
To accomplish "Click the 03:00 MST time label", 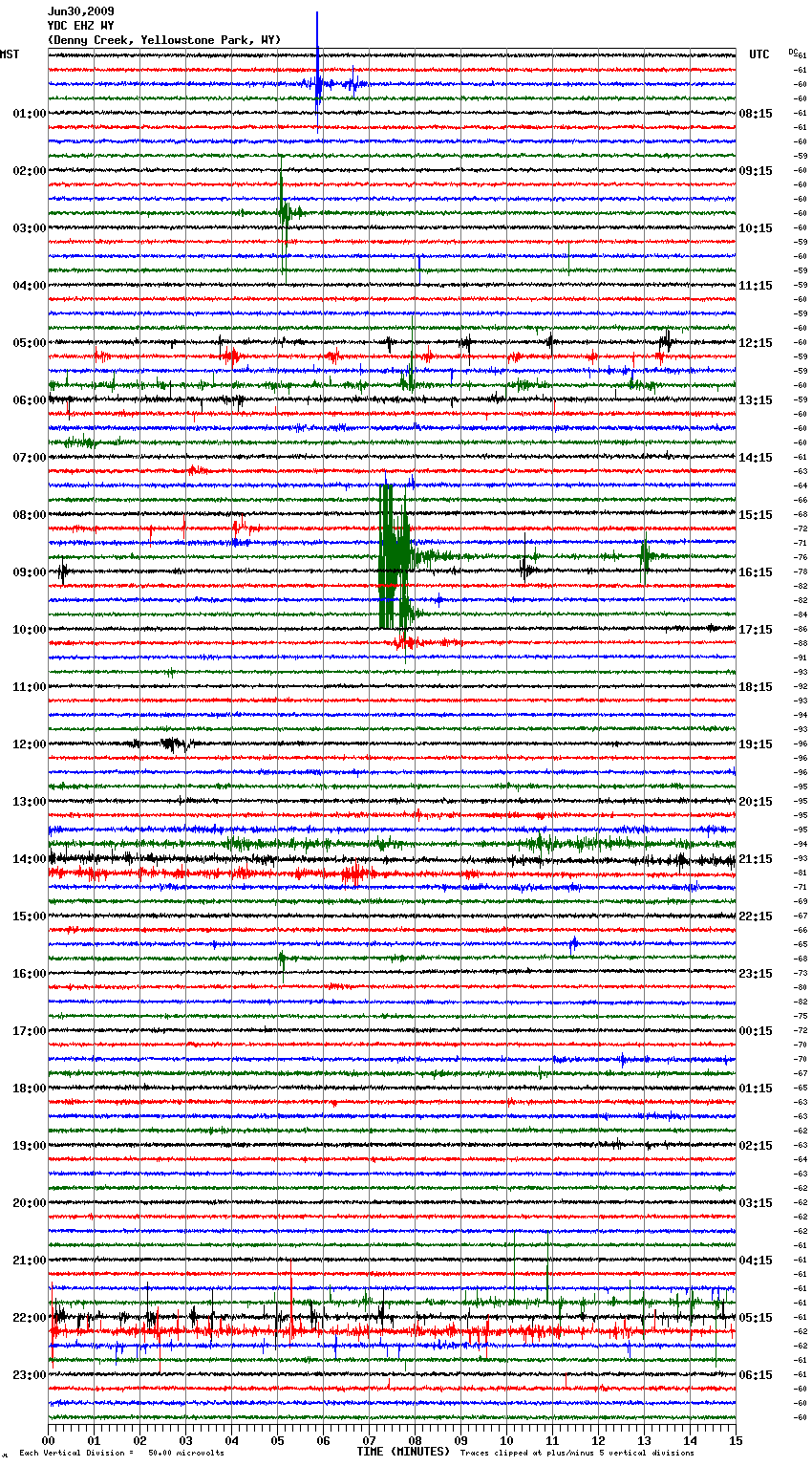I will click(30, 228).
